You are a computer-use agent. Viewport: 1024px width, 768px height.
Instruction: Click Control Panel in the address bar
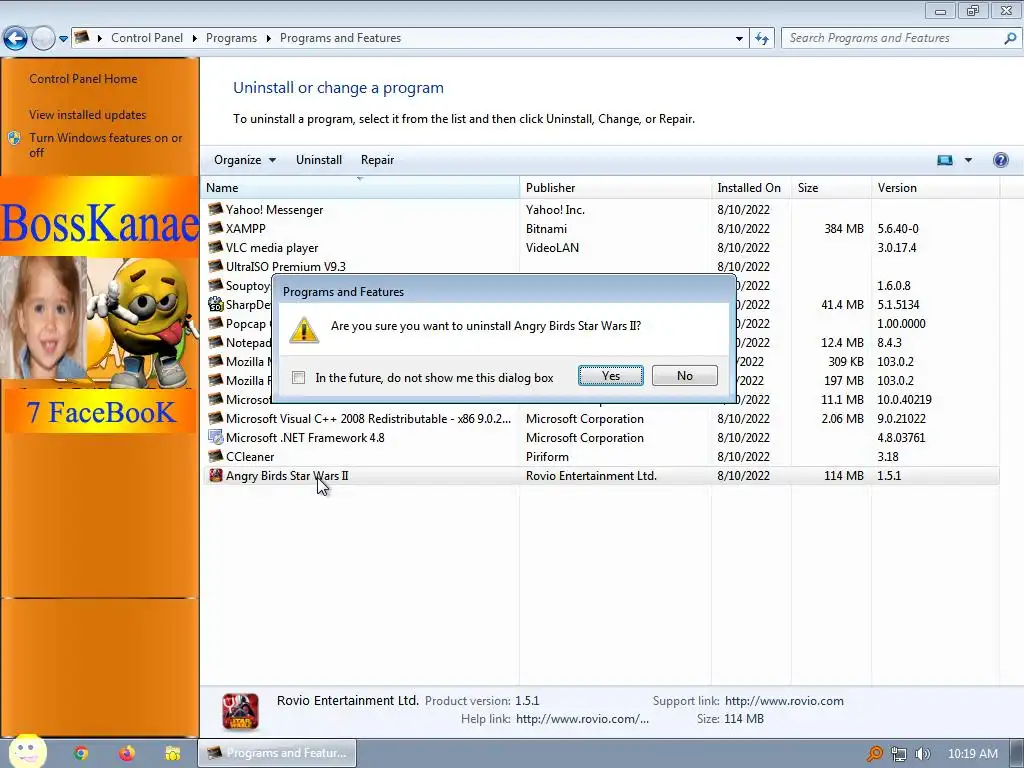147,38
